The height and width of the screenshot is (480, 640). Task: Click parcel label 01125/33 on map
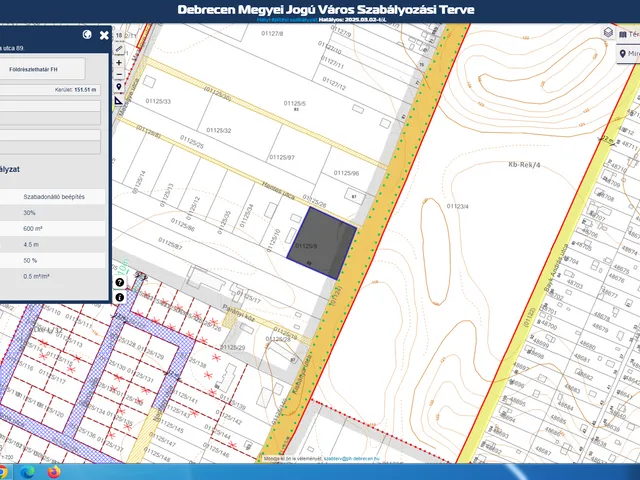tap(158, 102)
